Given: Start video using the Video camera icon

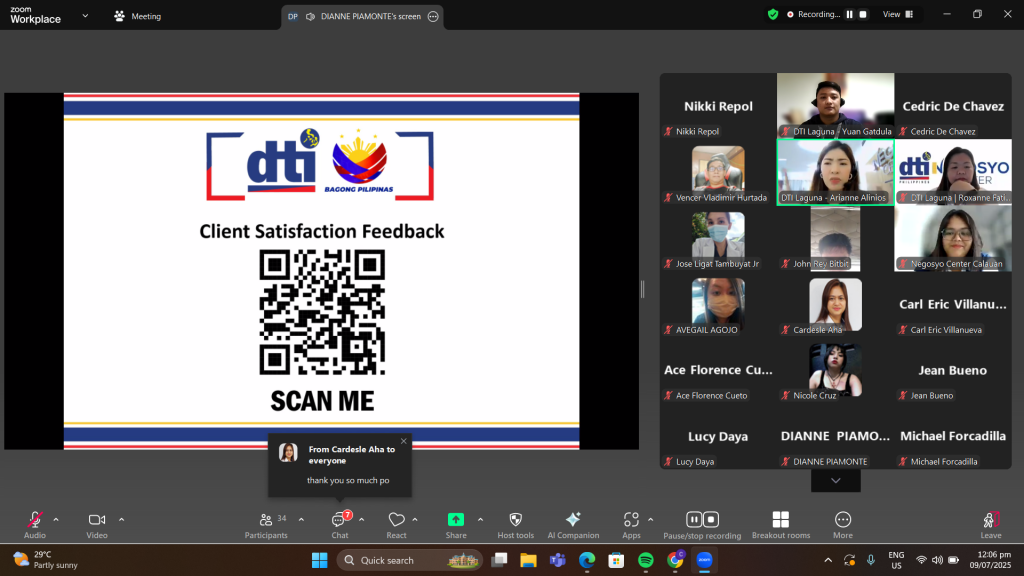Looking at the screenshot, I should click(96, 520).
